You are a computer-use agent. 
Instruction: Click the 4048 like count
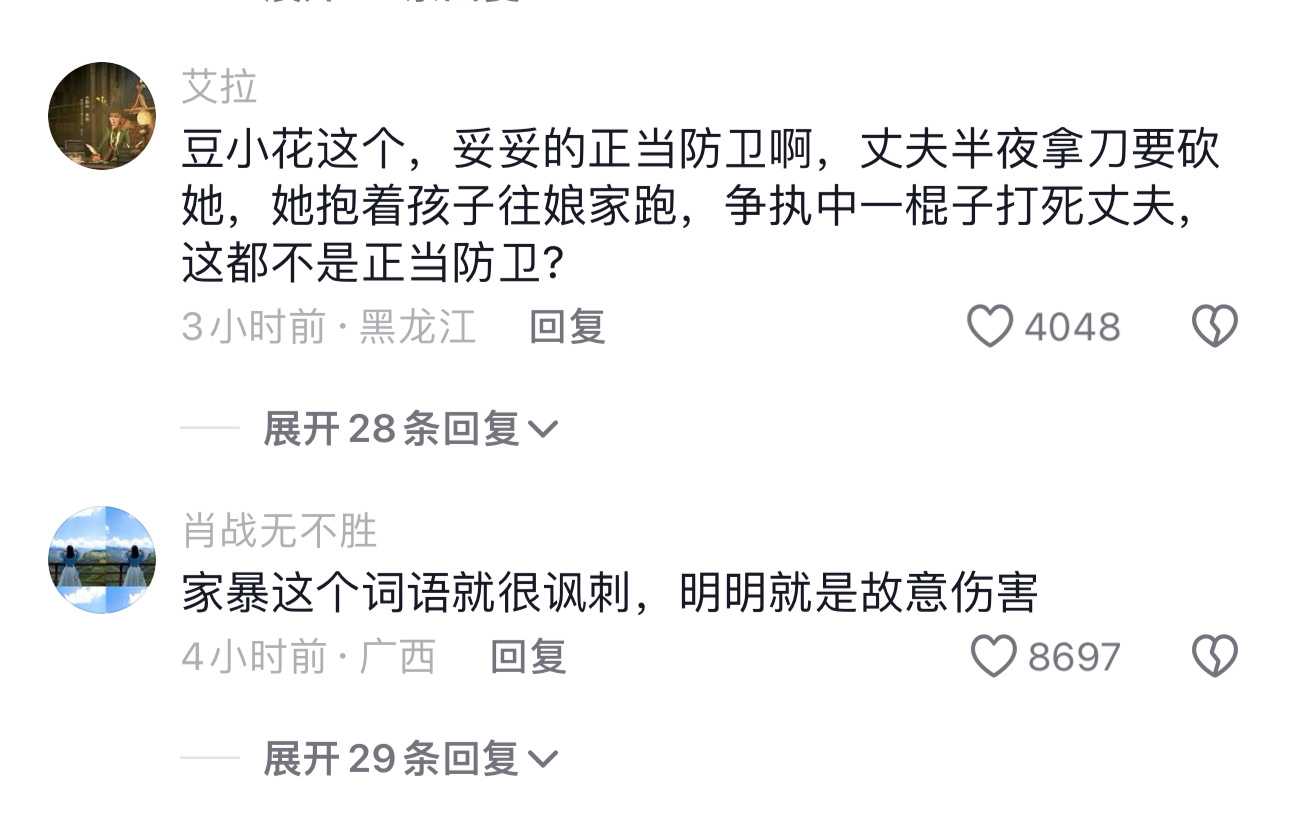pos(1072,327)
